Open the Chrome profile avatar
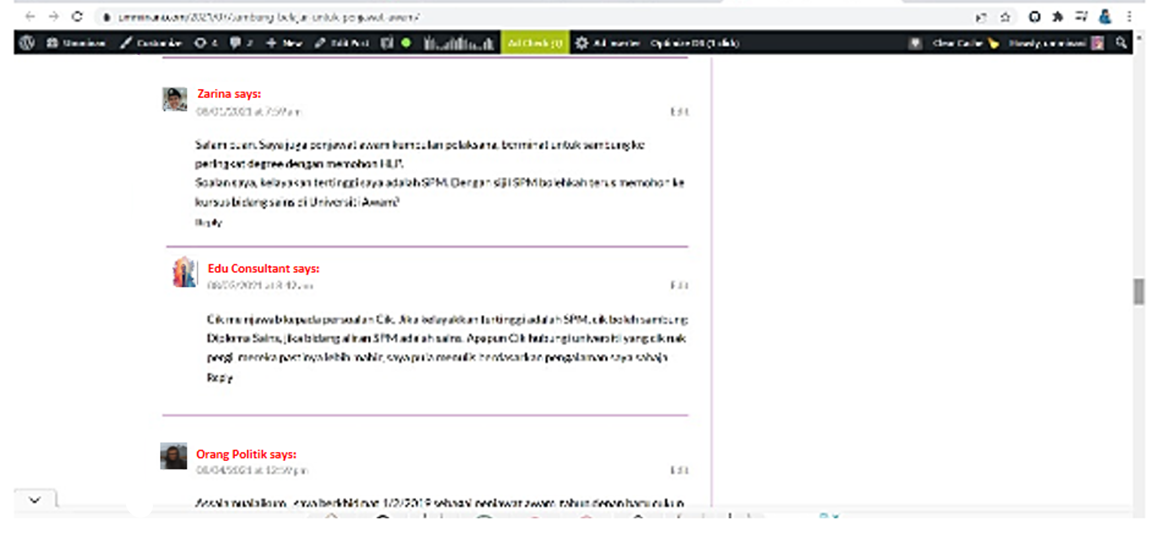 tap(1105, 17)
